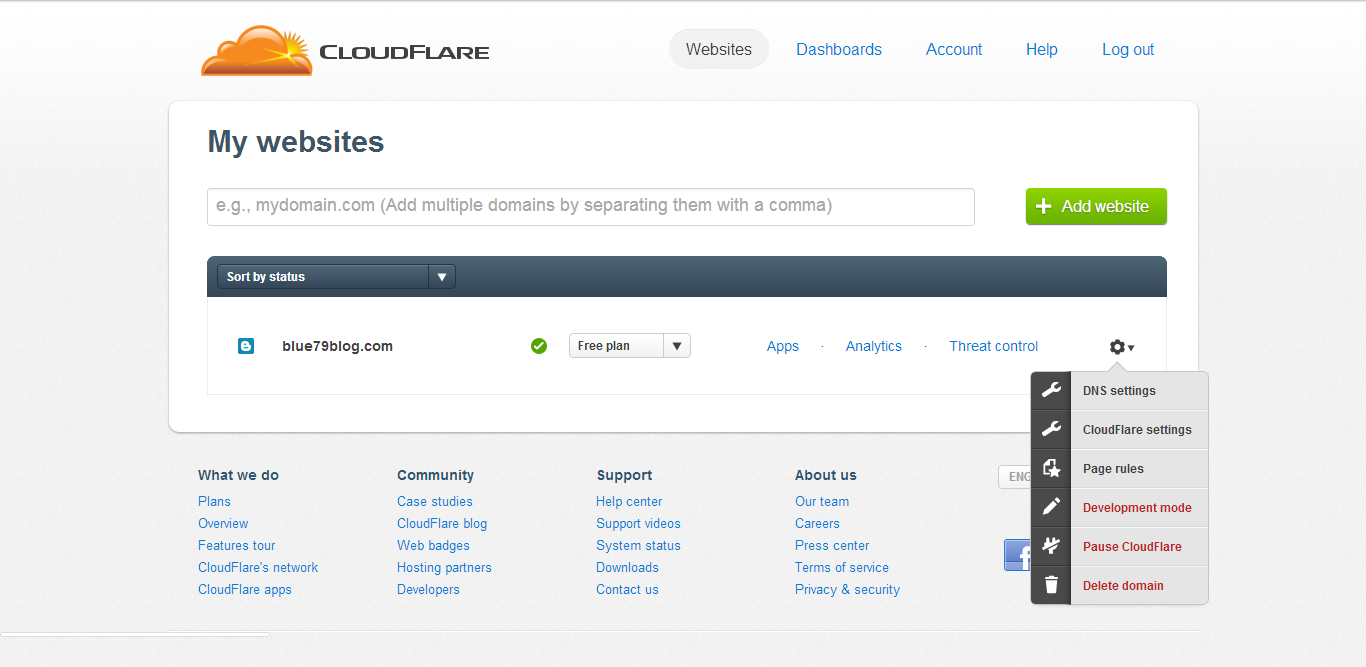Open the Press center link

pyautogui.click(x=832, y=545)
